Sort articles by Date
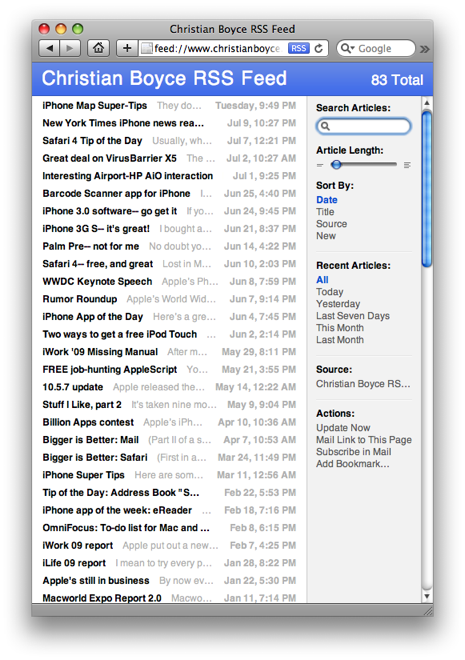Image resolution: width=465 pixels, height=660 pixels. point(327,200)
